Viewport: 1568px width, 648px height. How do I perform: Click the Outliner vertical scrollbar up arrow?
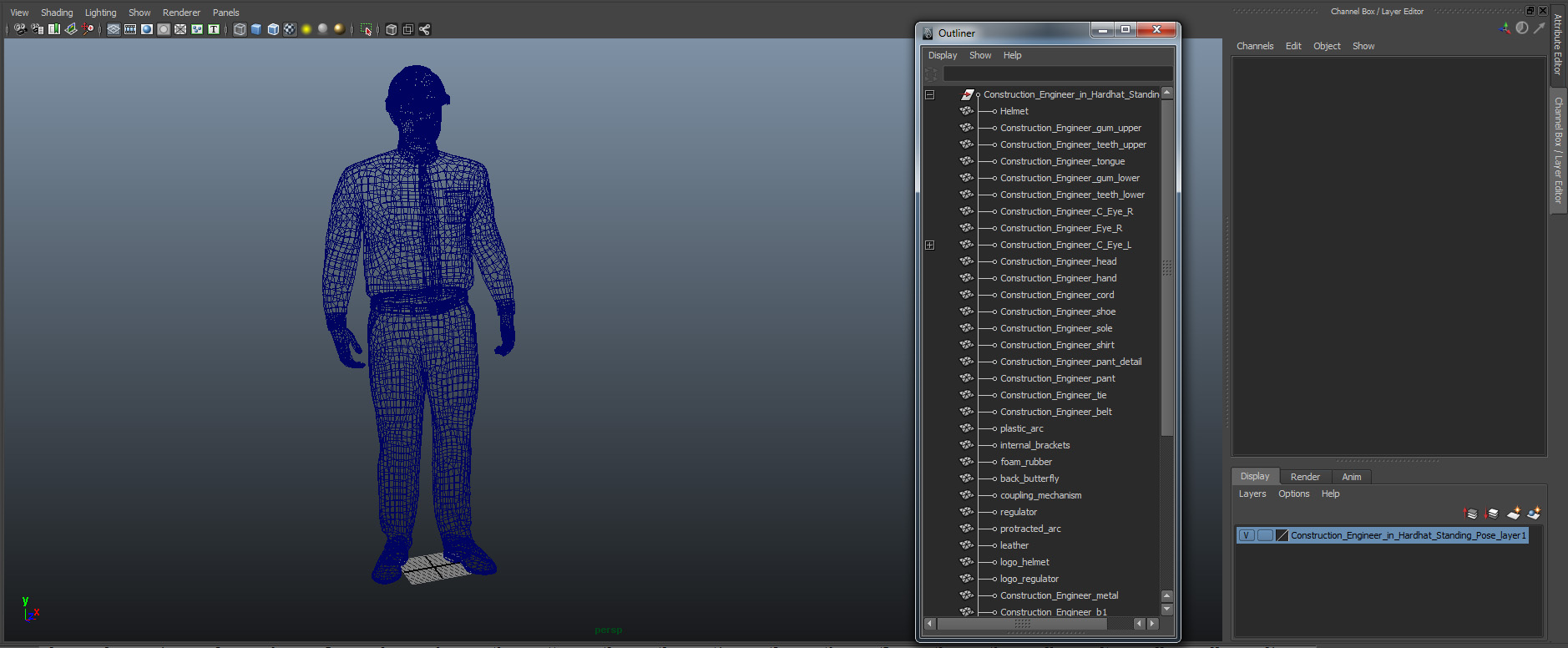click(x=1167, y=93)
